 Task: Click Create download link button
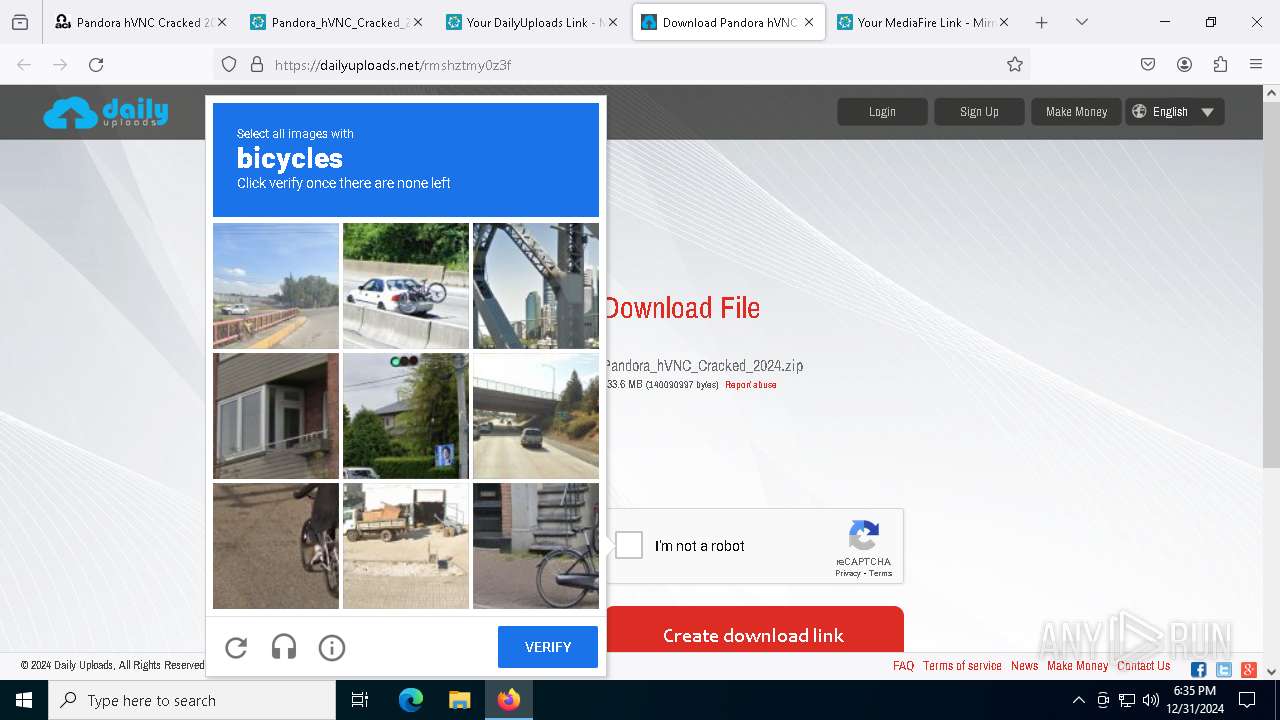point(753,635)
